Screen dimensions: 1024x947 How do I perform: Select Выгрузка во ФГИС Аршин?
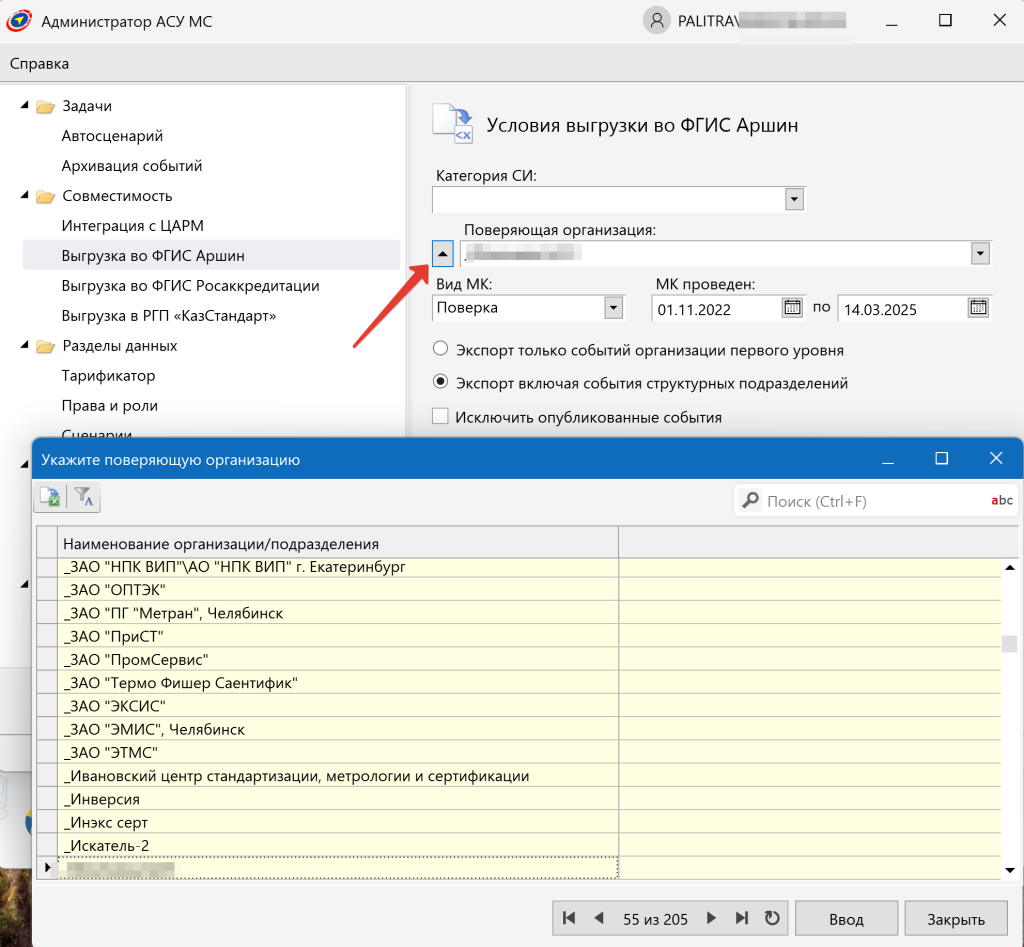click(211, 255)
